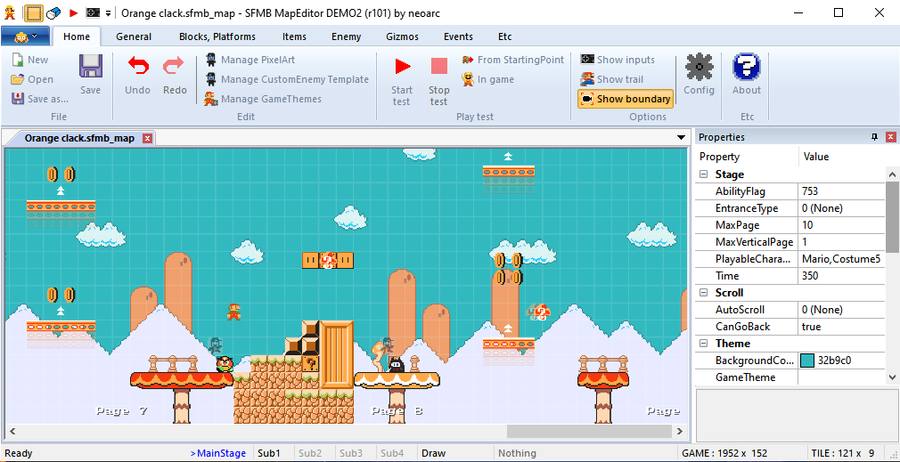
Task: Switch to the Home ribbon tab
Action: (x=76, y=37)
